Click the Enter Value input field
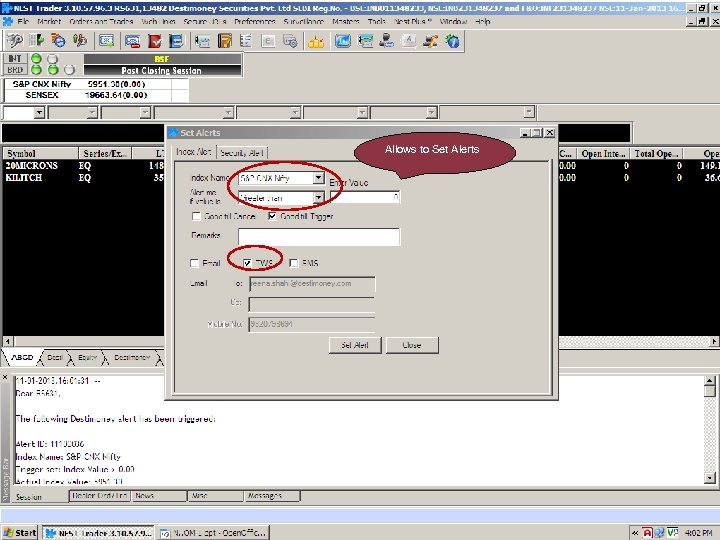 pyautogui.click(x=365, y=197)
